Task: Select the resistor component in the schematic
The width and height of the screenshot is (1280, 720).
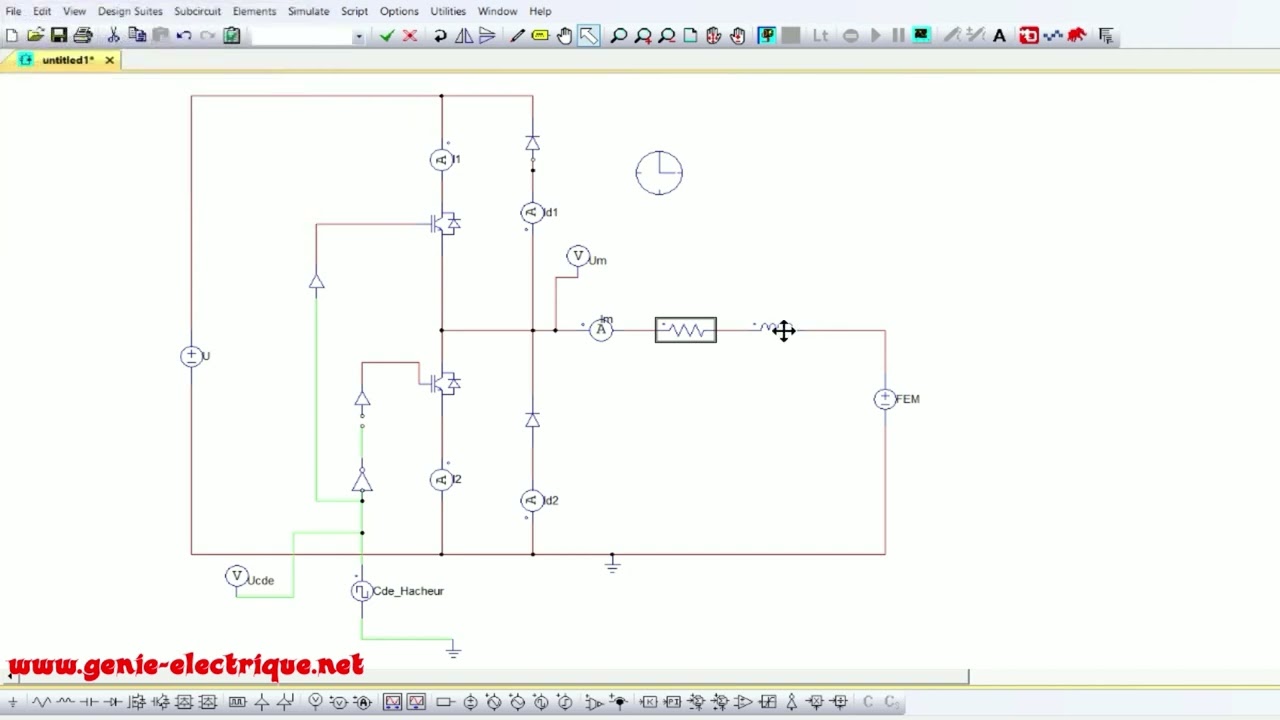Action: pyautogui.click(x=686, y=329)
